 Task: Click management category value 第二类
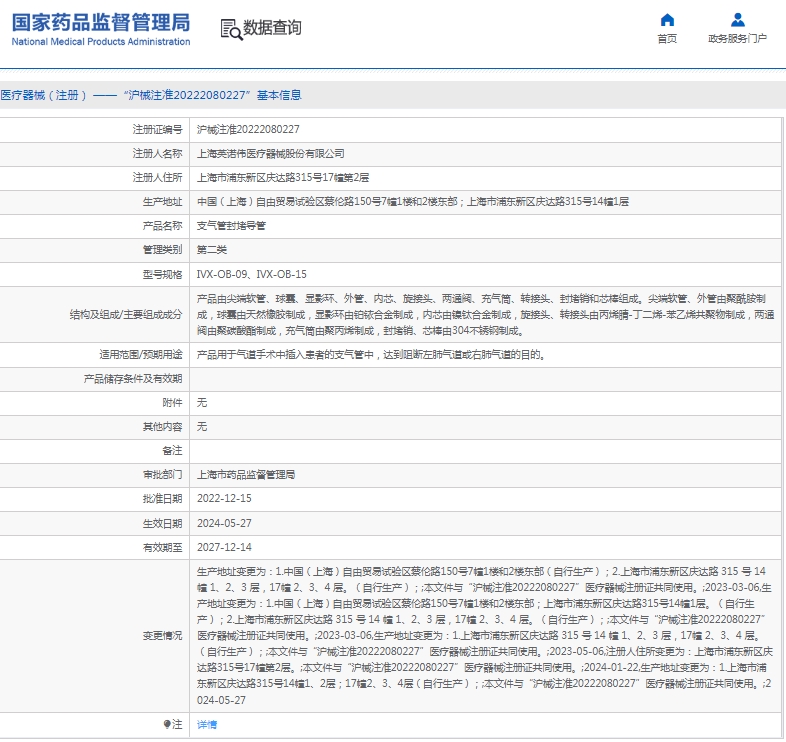(212, 250)
